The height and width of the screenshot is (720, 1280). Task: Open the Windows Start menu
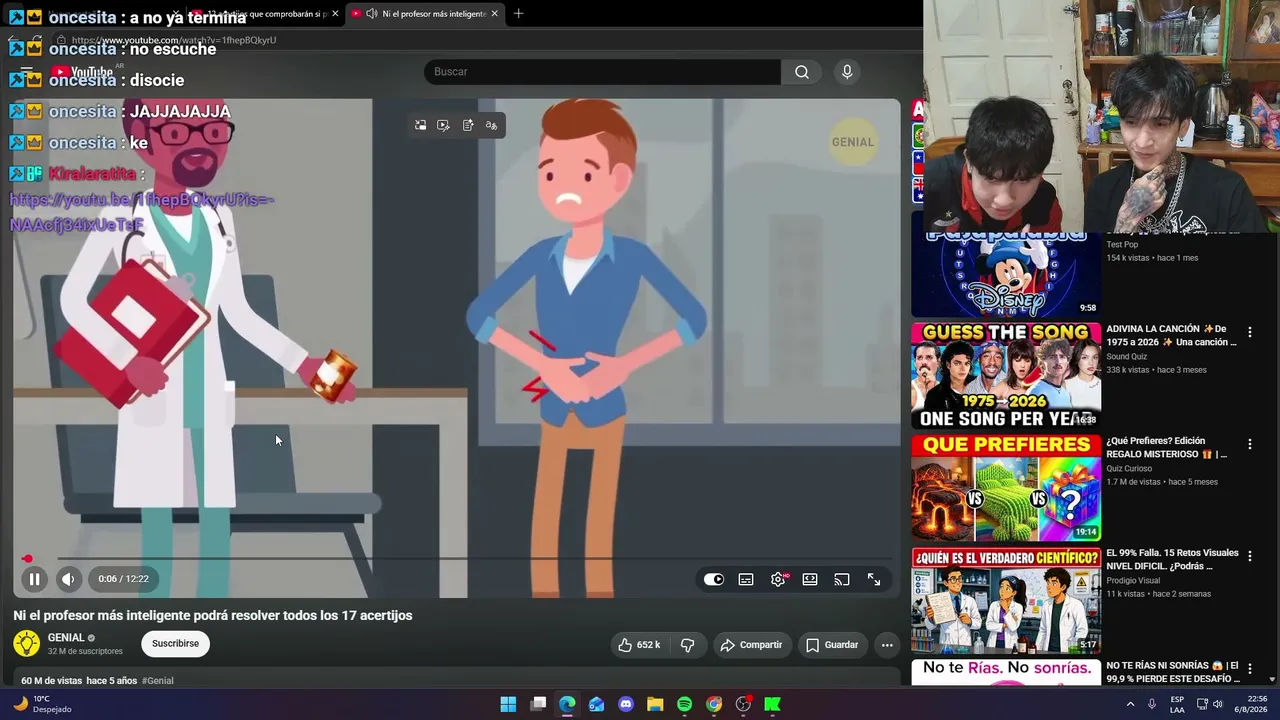coord(508,704)
